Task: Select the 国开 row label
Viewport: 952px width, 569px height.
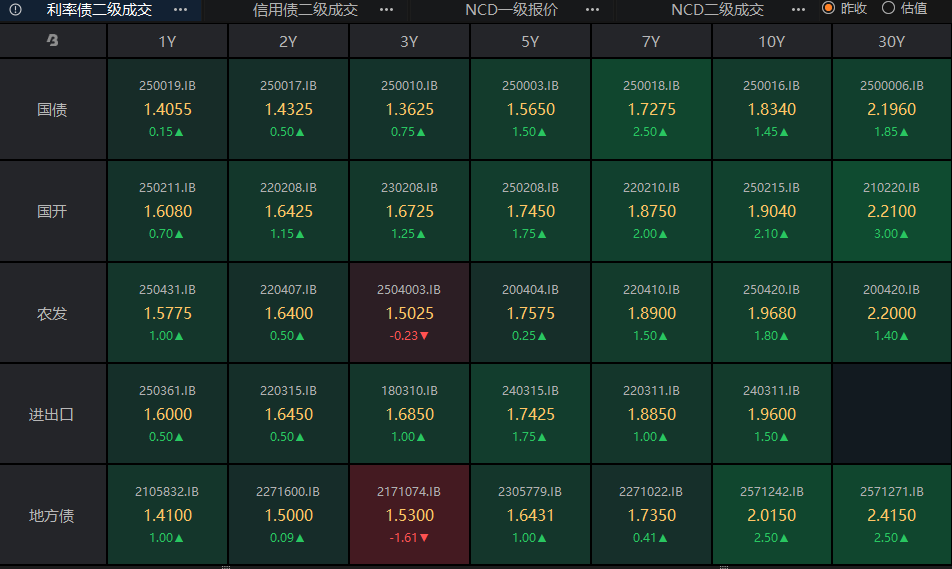Action: tap(53, 211)
